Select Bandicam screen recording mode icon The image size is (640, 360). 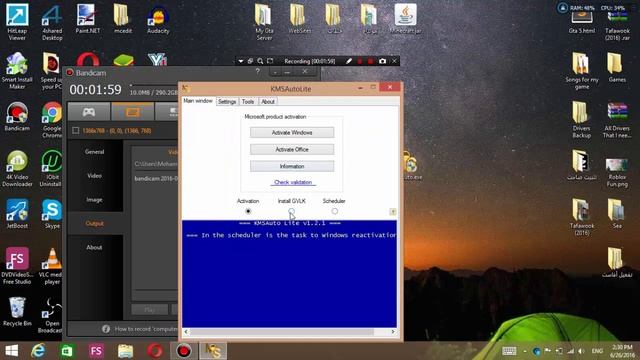pos(133,112)
